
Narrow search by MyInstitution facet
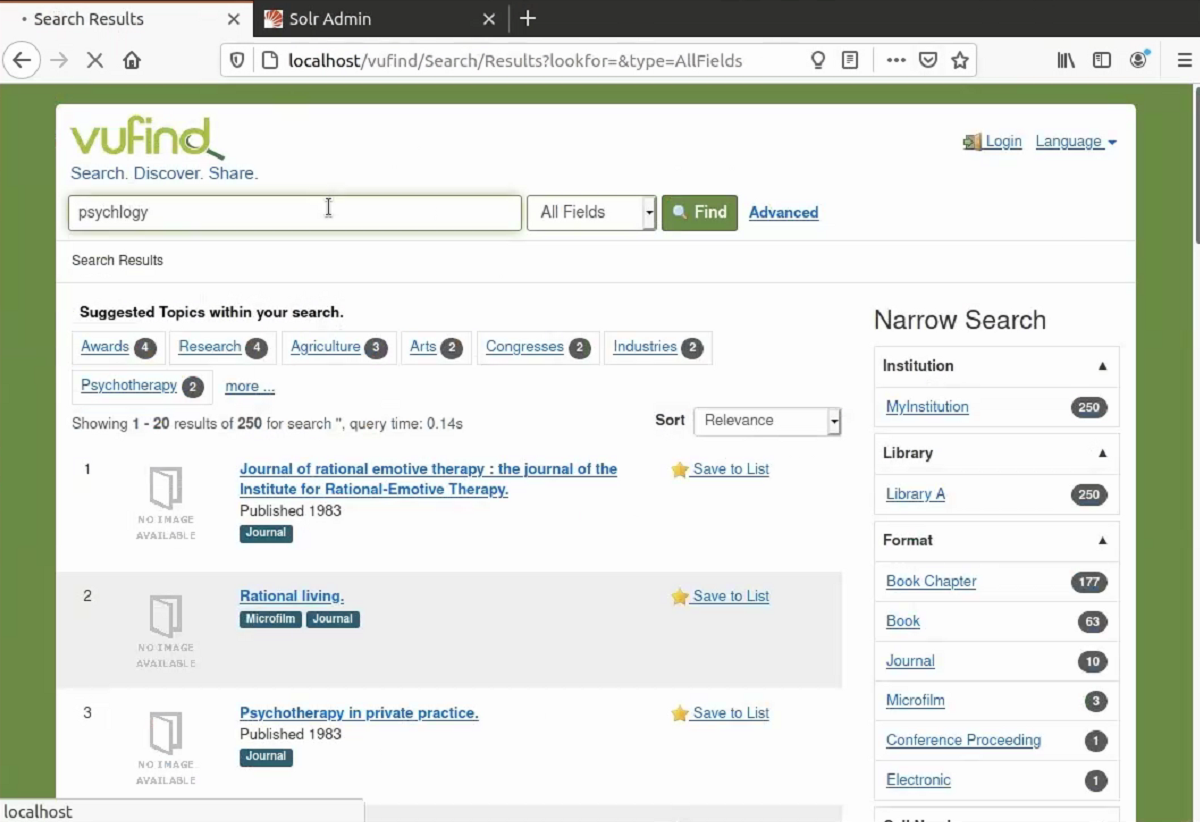927,407
